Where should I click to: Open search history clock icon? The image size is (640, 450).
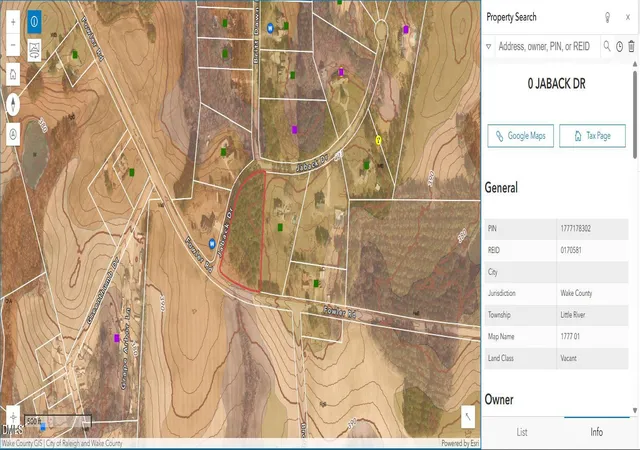620,47
